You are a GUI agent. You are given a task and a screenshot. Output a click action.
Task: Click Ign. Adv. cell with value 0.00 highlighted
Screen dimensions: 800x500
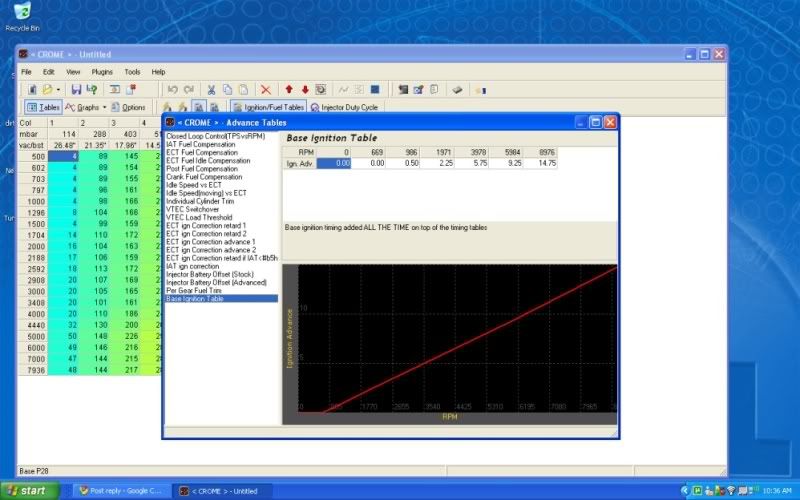334,163
